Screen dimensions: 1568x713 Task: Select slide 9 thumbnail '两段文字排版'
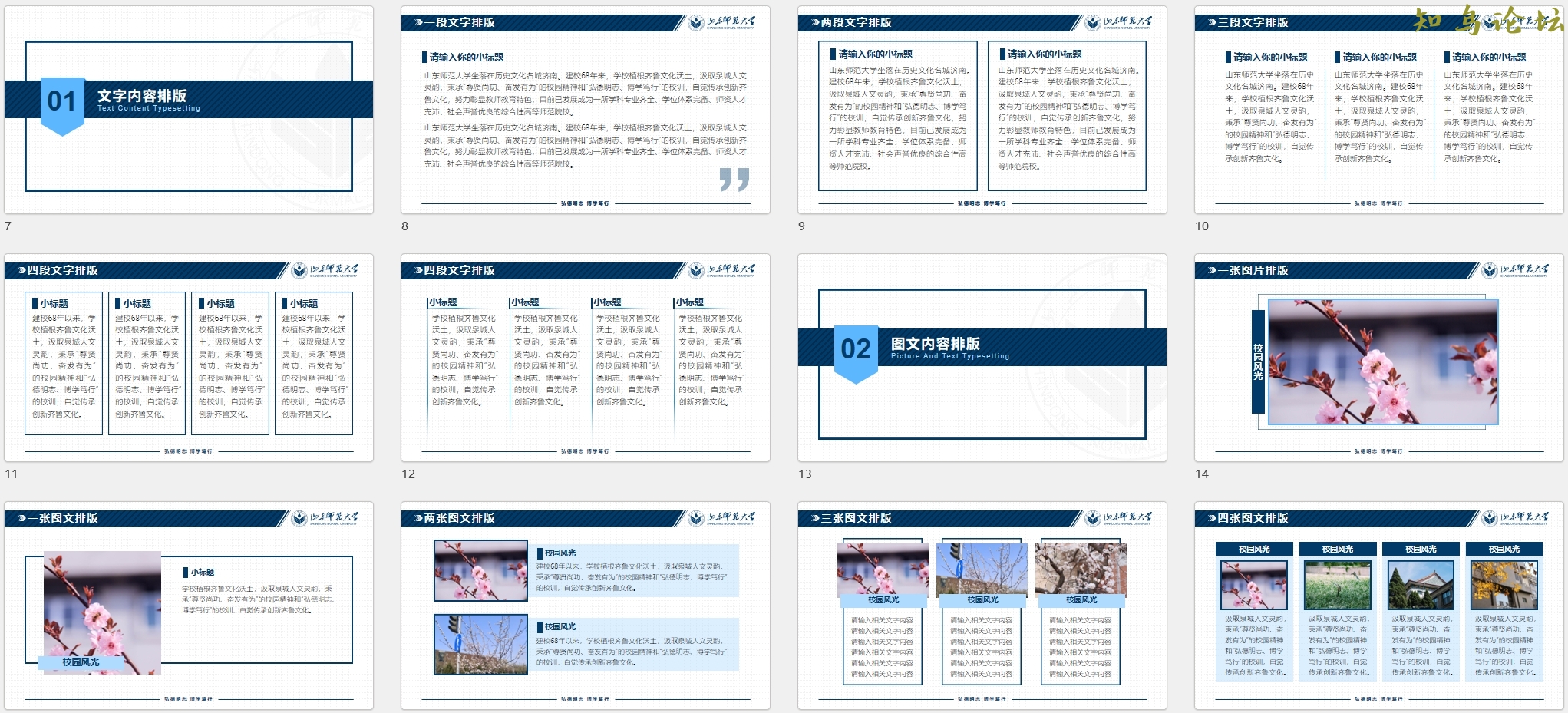982,110
